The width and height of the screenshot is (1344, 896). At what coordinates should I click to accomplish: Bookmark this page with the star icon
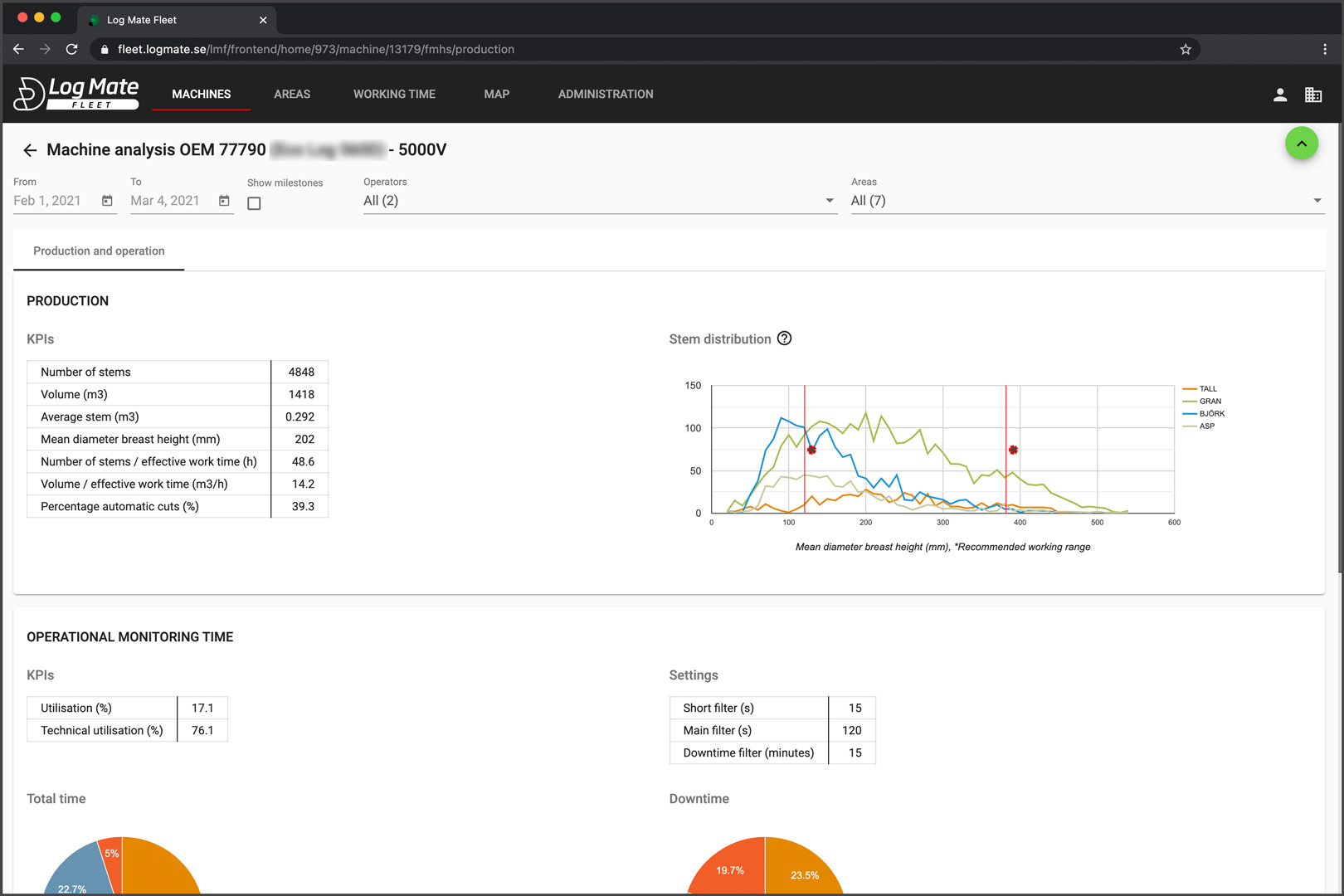point(1186,49)
